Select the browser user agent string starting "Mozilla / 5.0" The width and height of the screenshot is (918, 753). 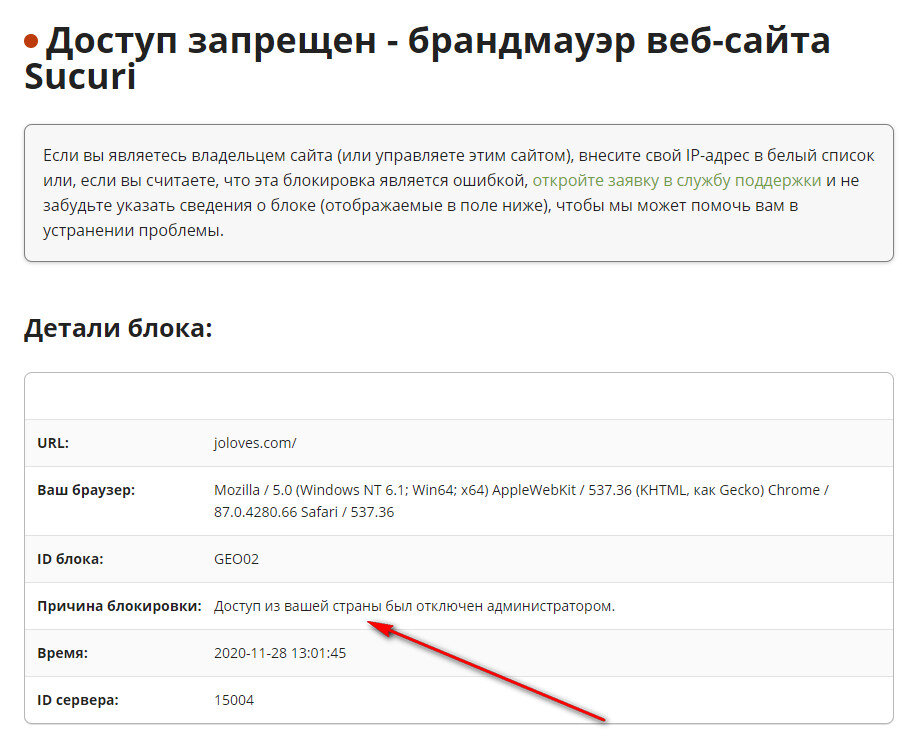point(521,501)
